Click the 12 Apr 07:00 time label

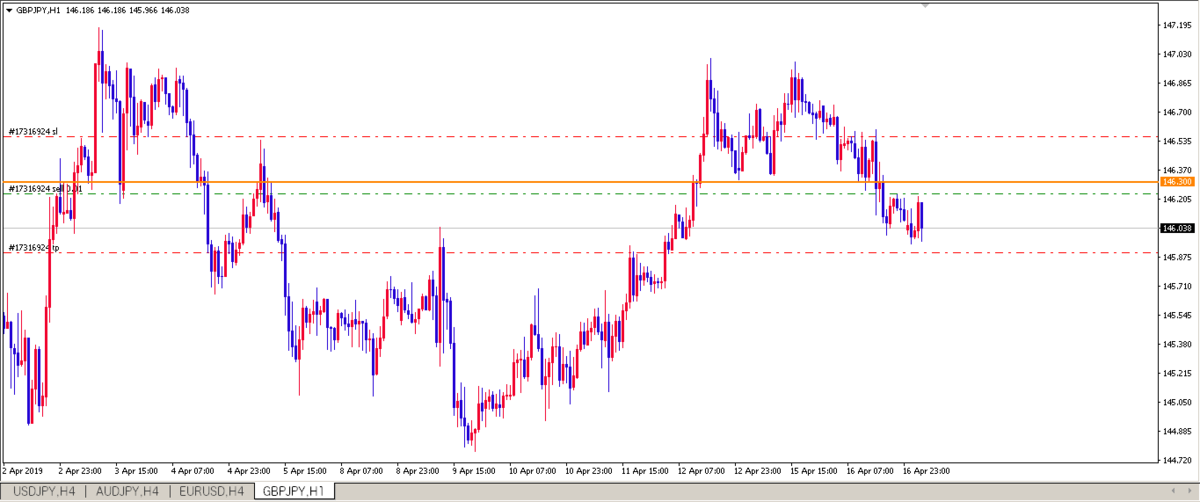click(x=703, y=470)
